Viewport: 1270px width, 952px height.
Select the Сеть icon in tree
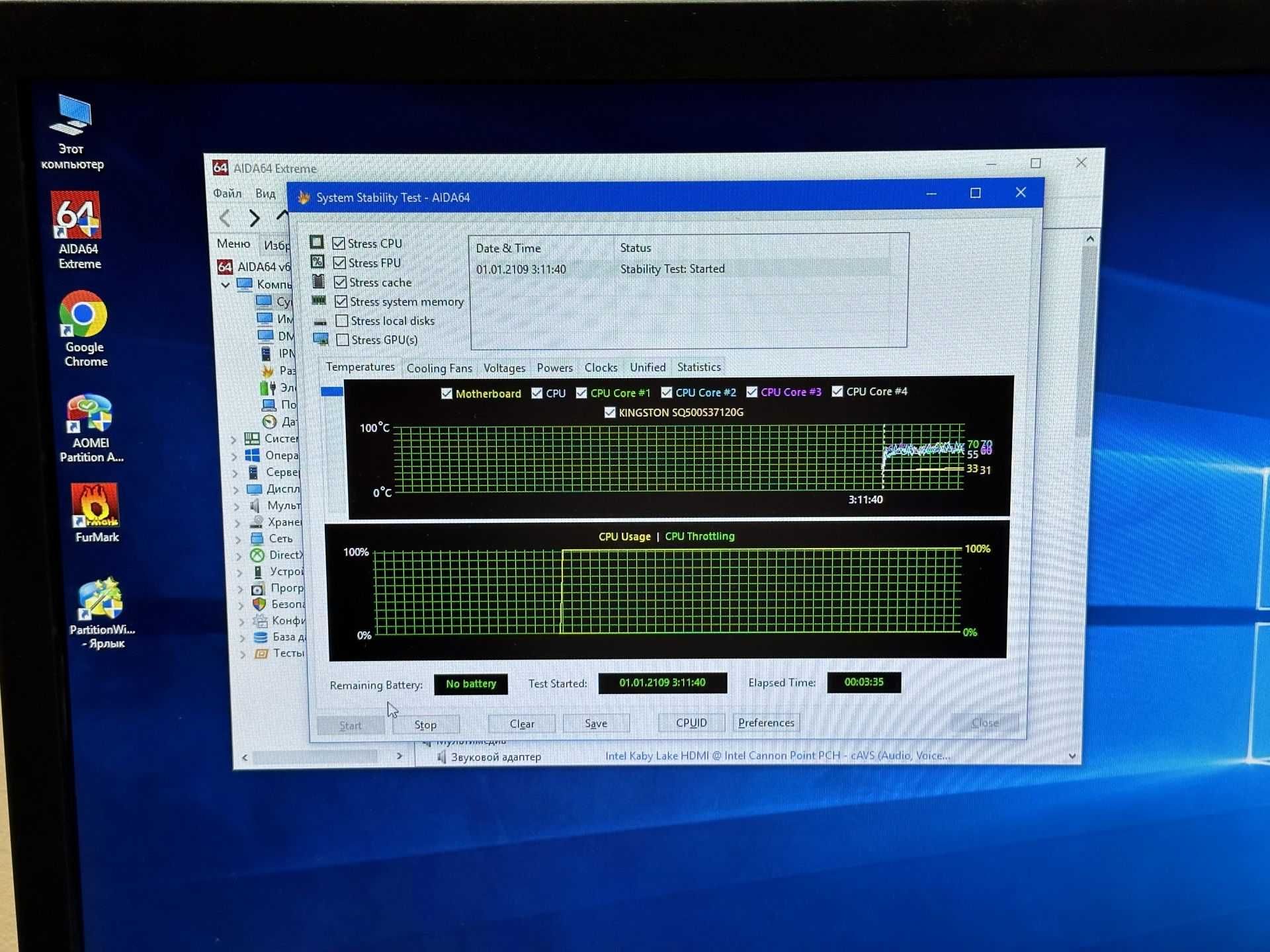(257, 539)
